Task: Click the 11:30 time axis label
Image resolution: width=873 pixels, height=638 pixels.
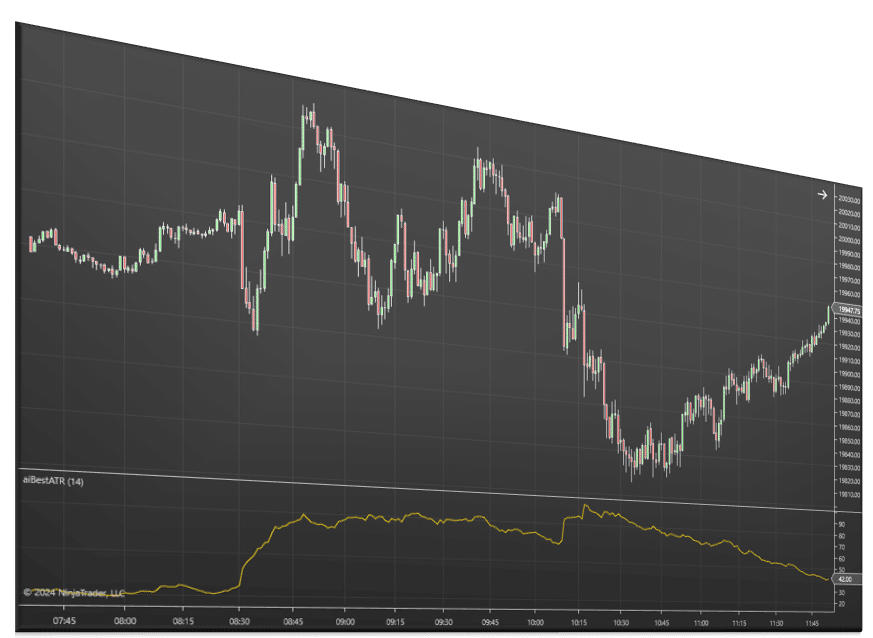Action: tap(776, 624)
